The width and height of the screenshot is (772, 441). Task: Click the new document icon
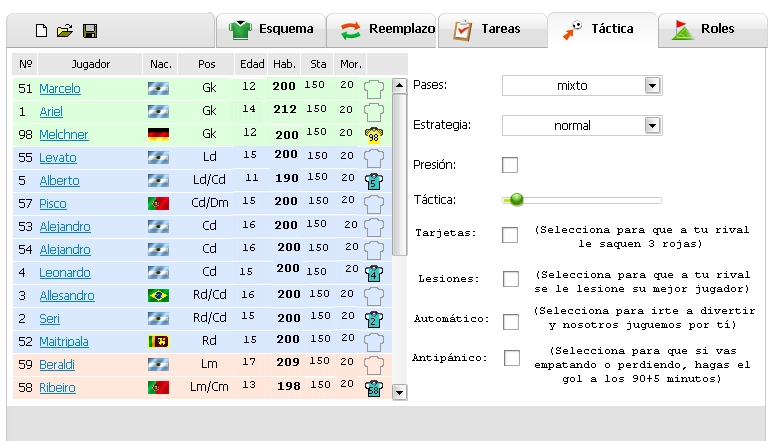(41, 31)
